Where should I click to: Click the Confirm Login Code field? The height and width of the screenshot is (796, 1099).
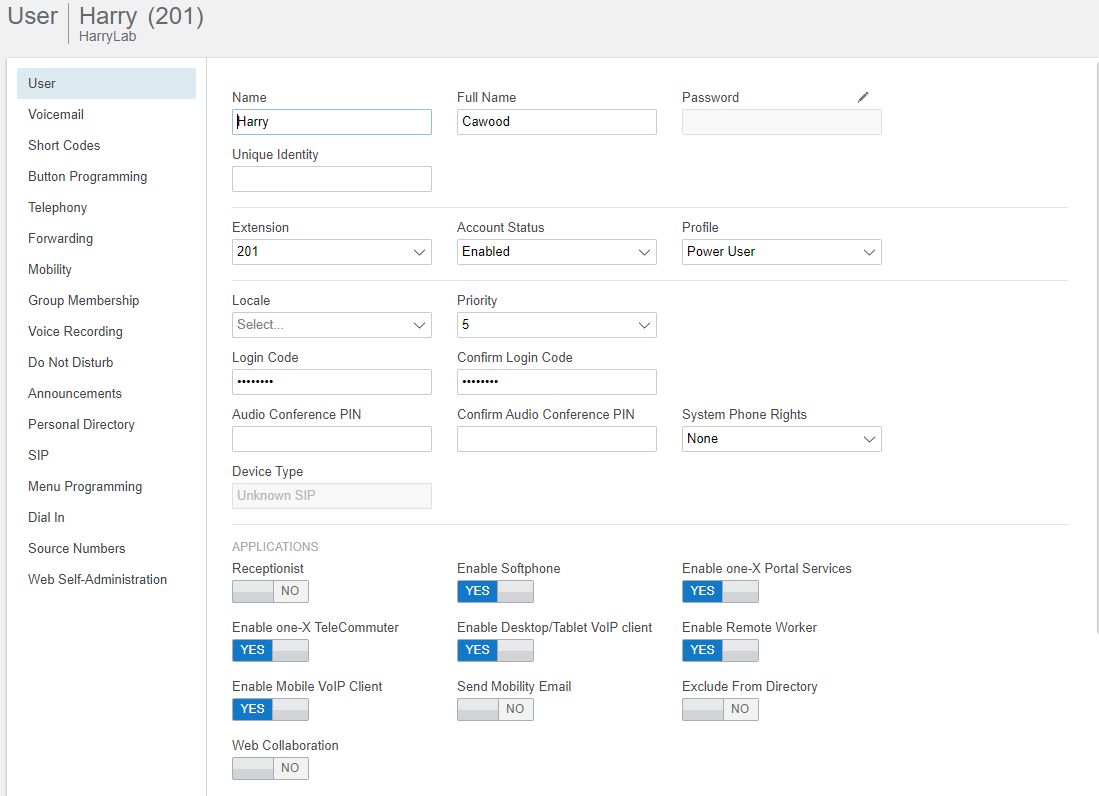click(x=557, y=382)
